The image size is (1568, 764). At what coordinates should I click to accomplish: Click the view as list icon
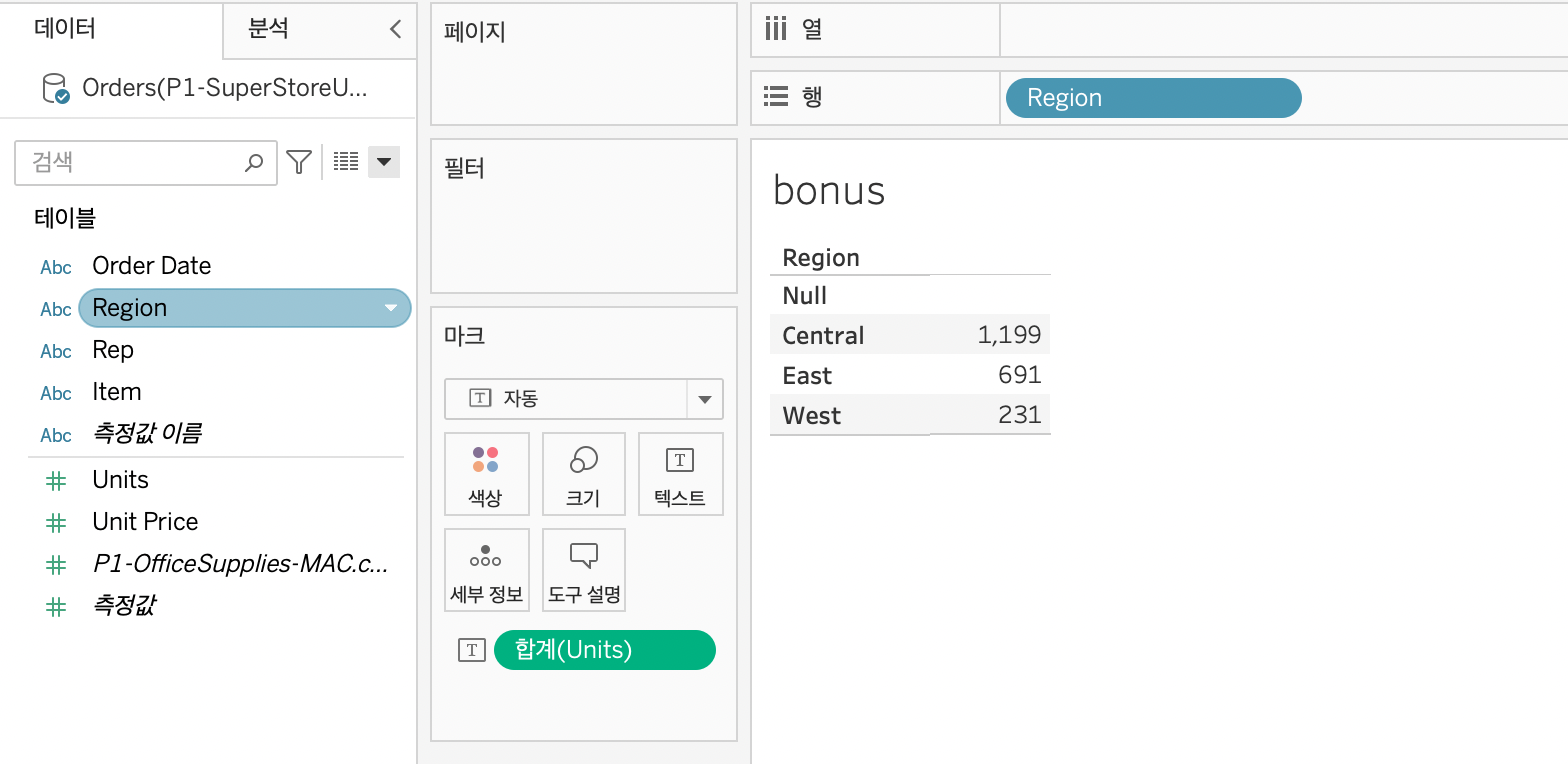(346, 162)
